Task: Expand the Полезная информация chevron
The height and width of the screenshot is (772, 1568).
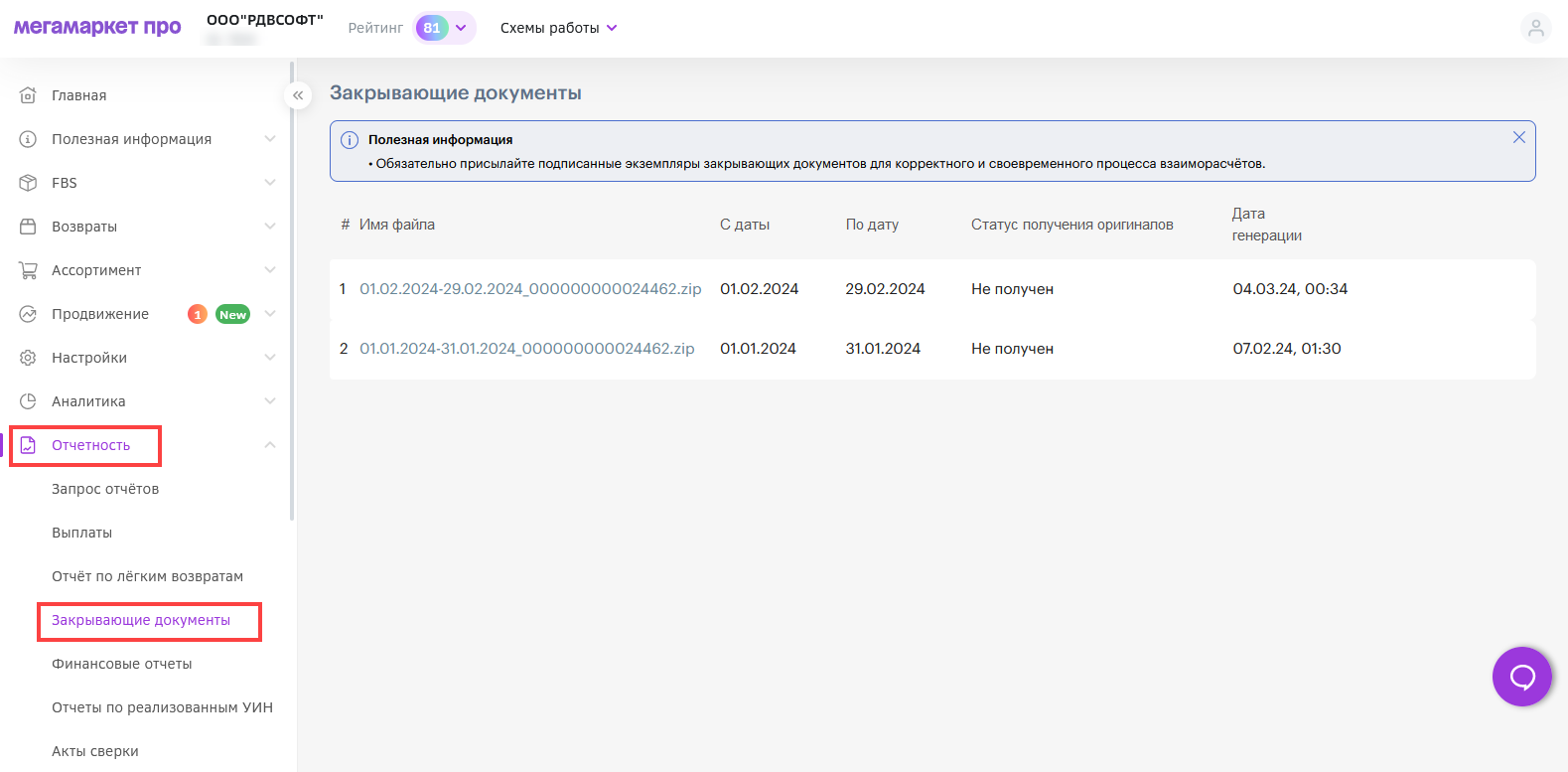Action: [x=270, y=139]
